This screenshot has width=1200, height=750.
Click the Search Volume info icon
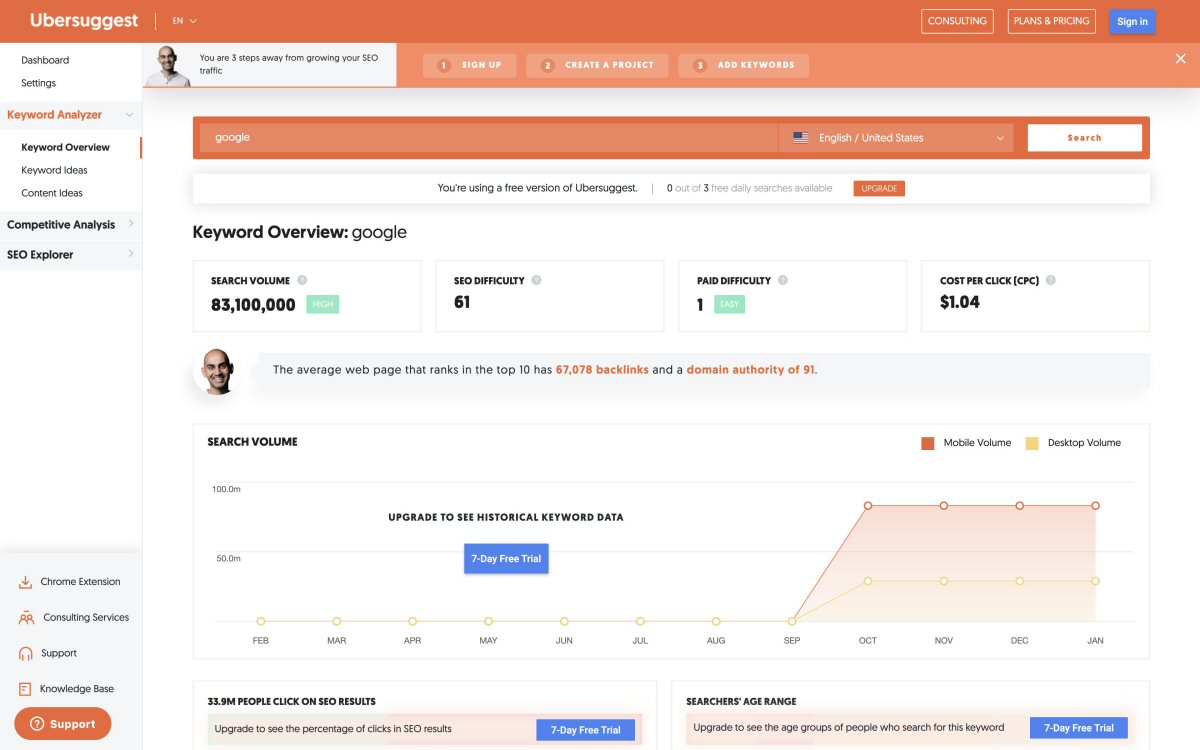click(302, 281)
